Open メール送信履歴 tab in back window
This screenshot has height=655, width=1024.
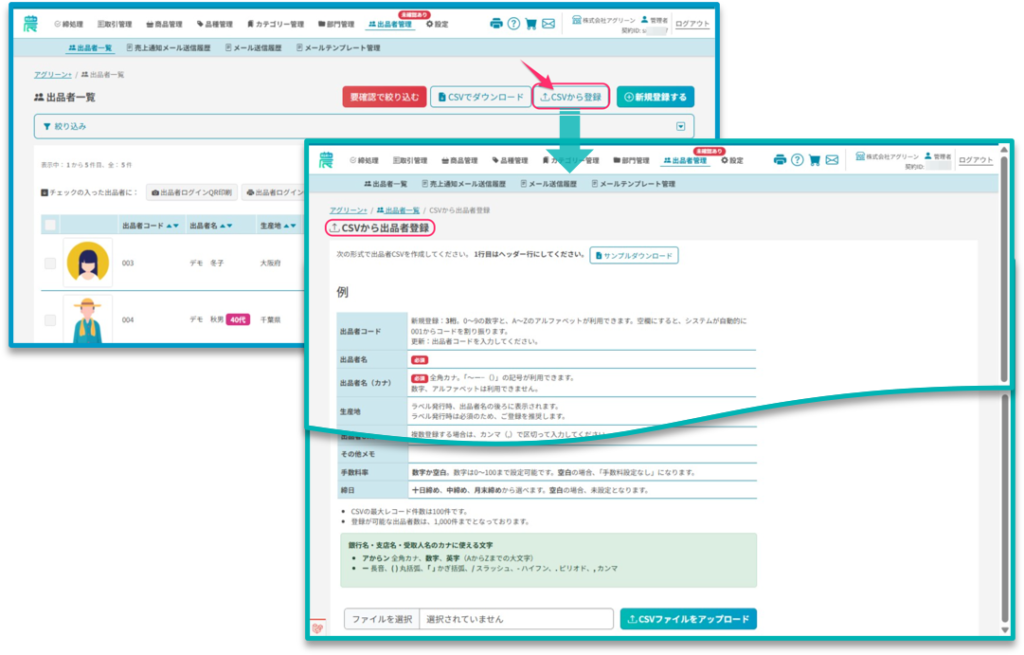[253, 48]
